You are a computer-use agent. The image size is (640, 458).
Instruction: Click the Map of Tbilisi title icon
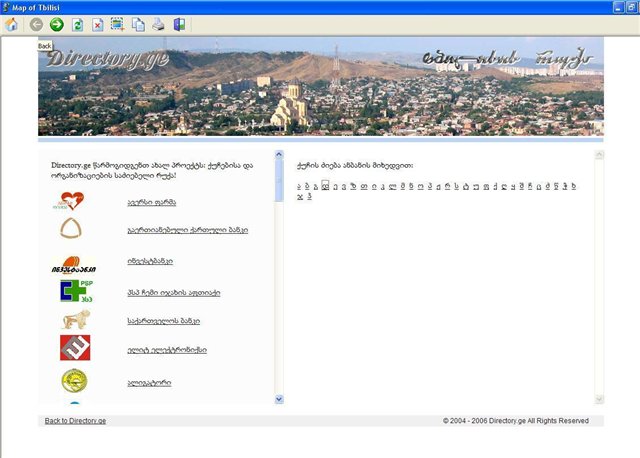point(5,7)
